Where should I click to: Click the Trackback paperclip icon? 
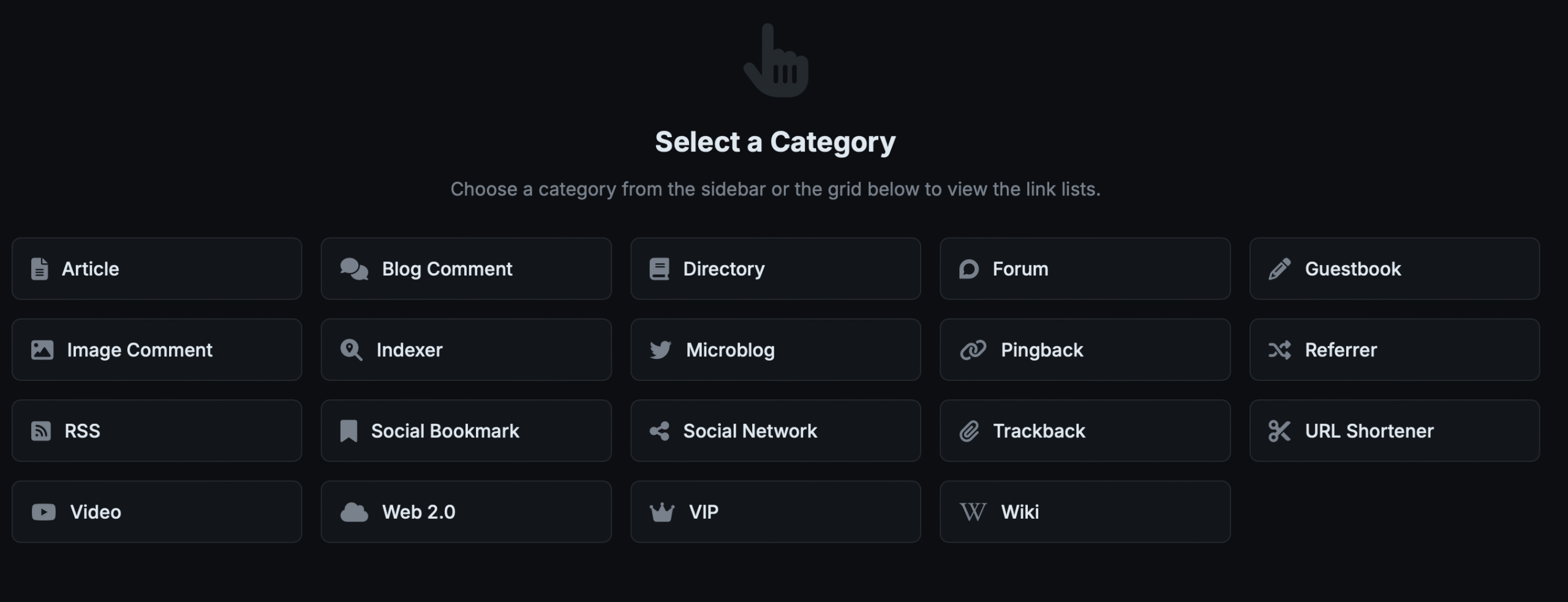(969, 431)
